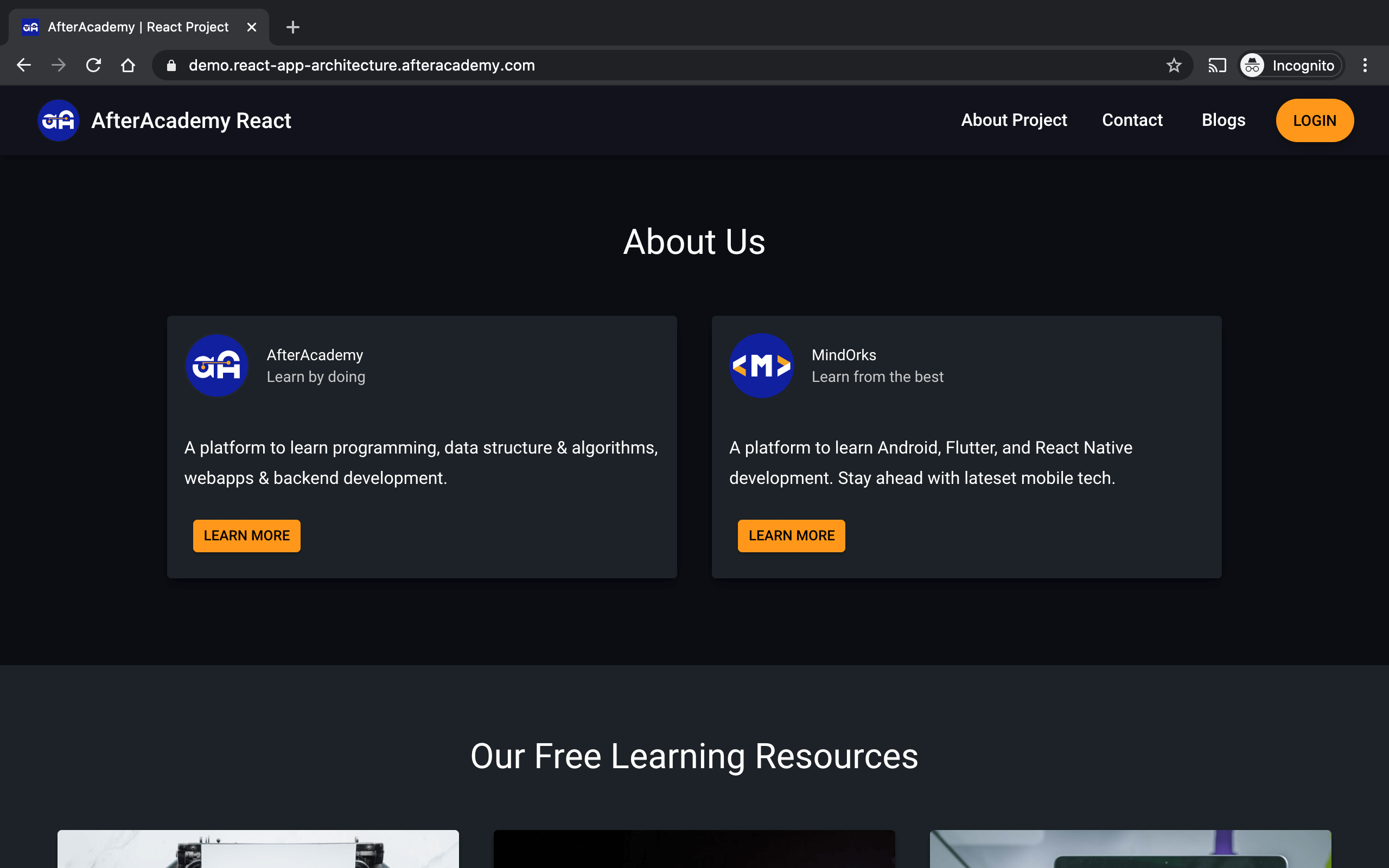
Task: Click the Incognito profile indicator
Action: tap(1290, 66)
